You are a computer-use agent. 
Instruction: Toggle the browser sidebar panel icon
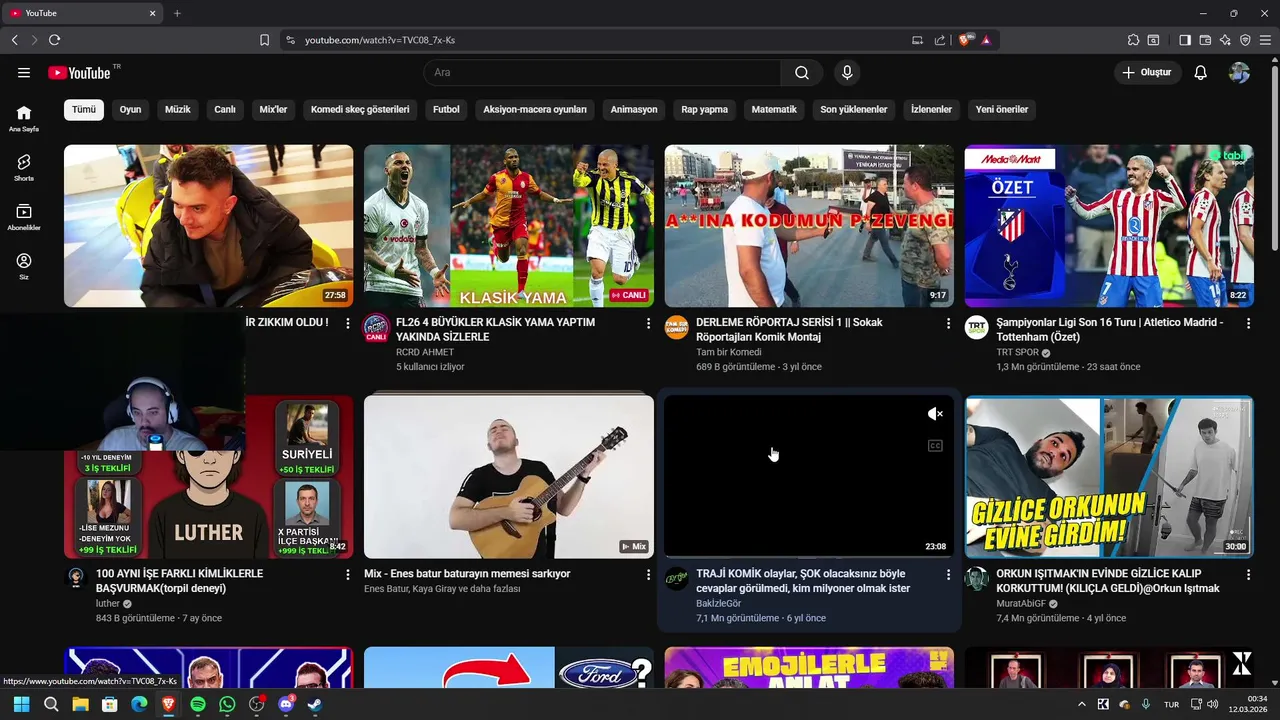tap(1185, 40)
